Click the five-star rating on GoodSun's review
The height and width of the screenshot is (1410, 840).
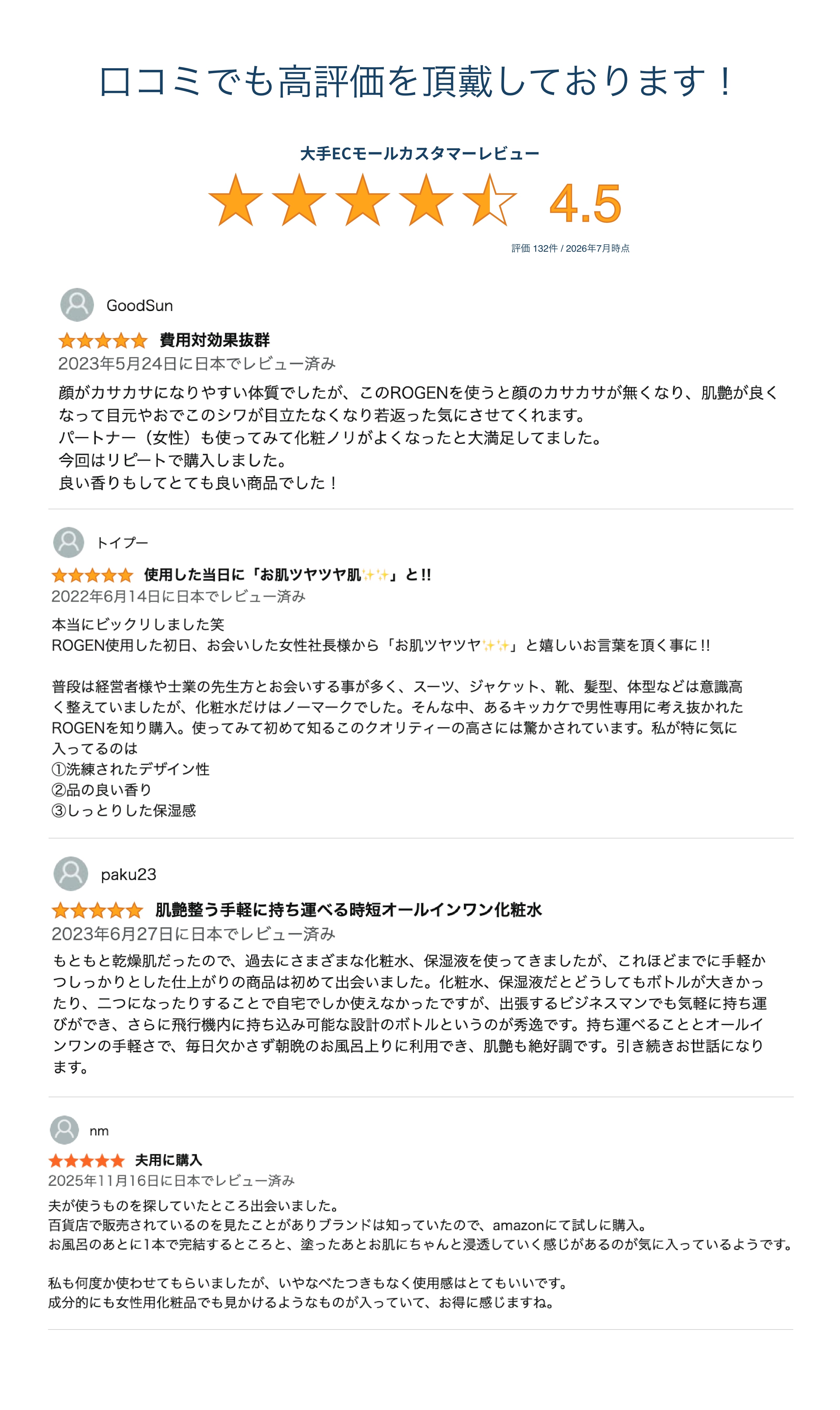point(102,341)
